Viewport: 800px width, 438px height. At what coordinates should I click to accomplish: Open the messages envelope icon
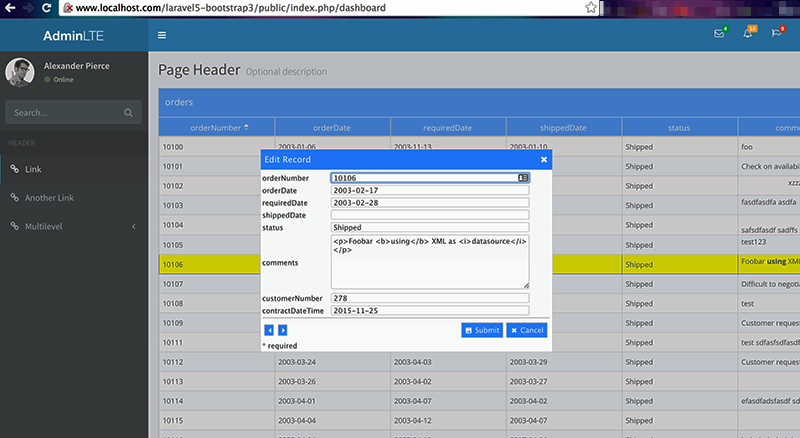click(719, 34)
